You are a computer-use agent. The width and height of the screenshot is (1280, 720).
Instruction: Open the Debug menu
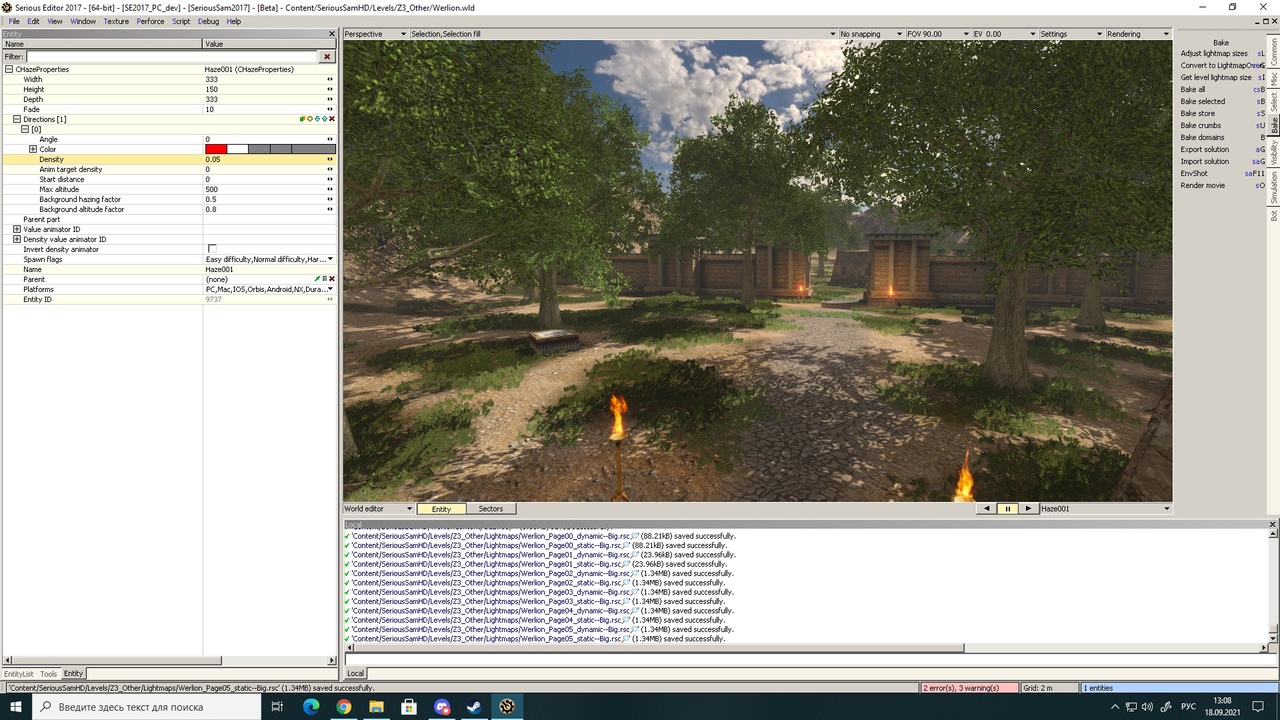tap(208, 21)
